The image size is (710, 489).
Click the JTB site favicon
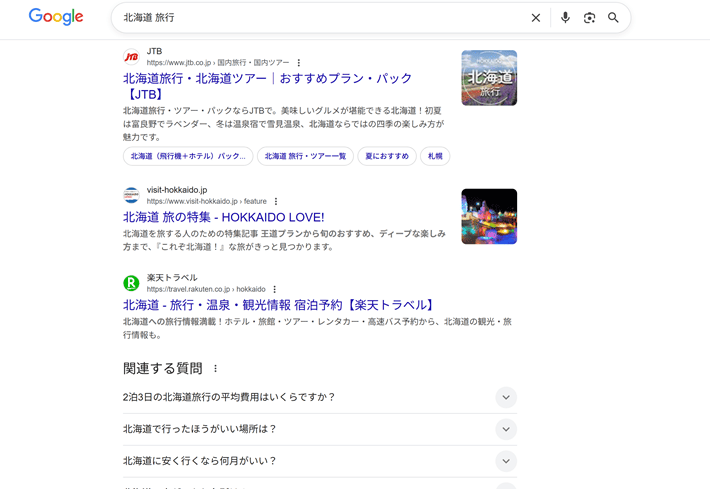[131, 57]
